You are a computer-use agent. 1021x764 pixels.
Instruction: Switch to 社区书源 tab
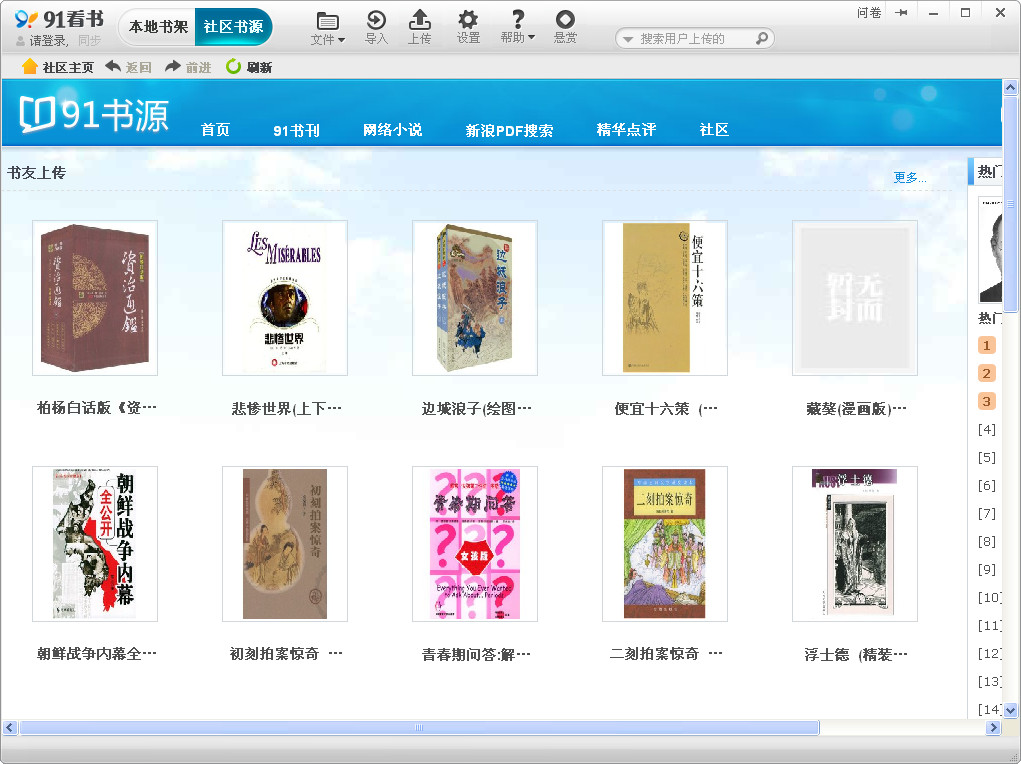(233, 27)
